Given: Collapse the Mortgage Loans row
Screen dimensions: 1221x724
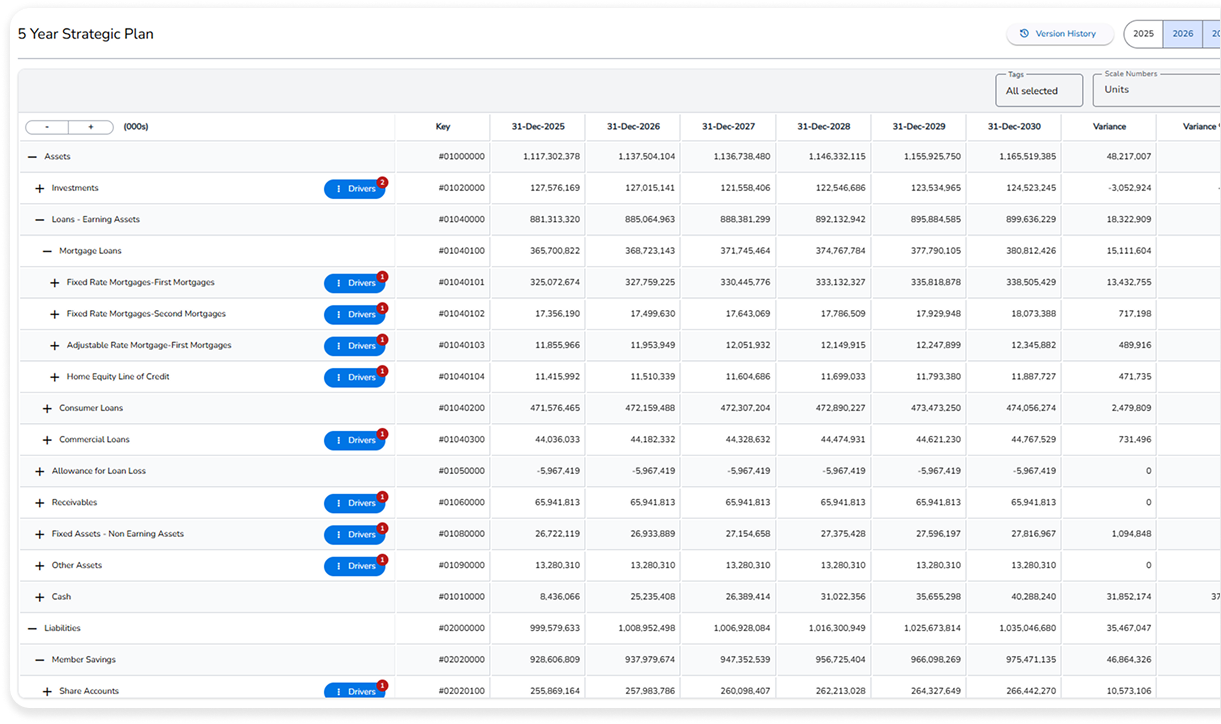Looking at the screenshot, I should click(x=47, y=251).
